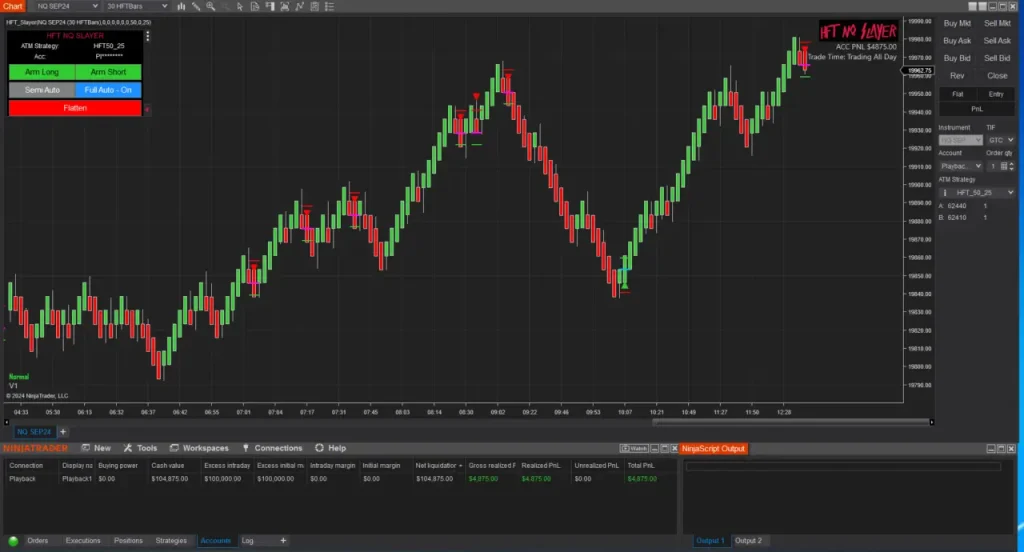The width and height of the screenshot is (1024, 552).
Task: Activate the zoom-in magnifier tool
Action: point(210,6)
